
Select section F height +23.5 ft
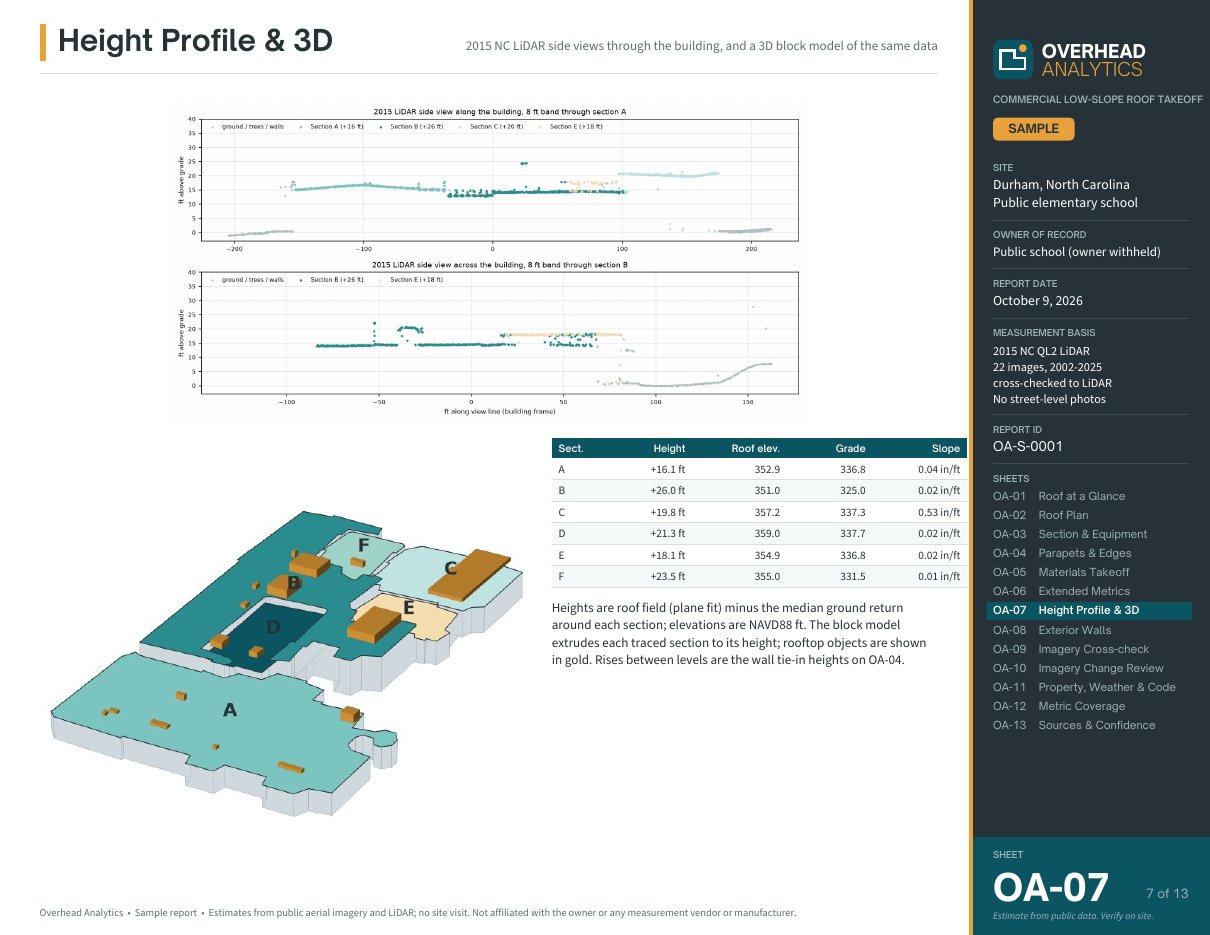(667, 576)
